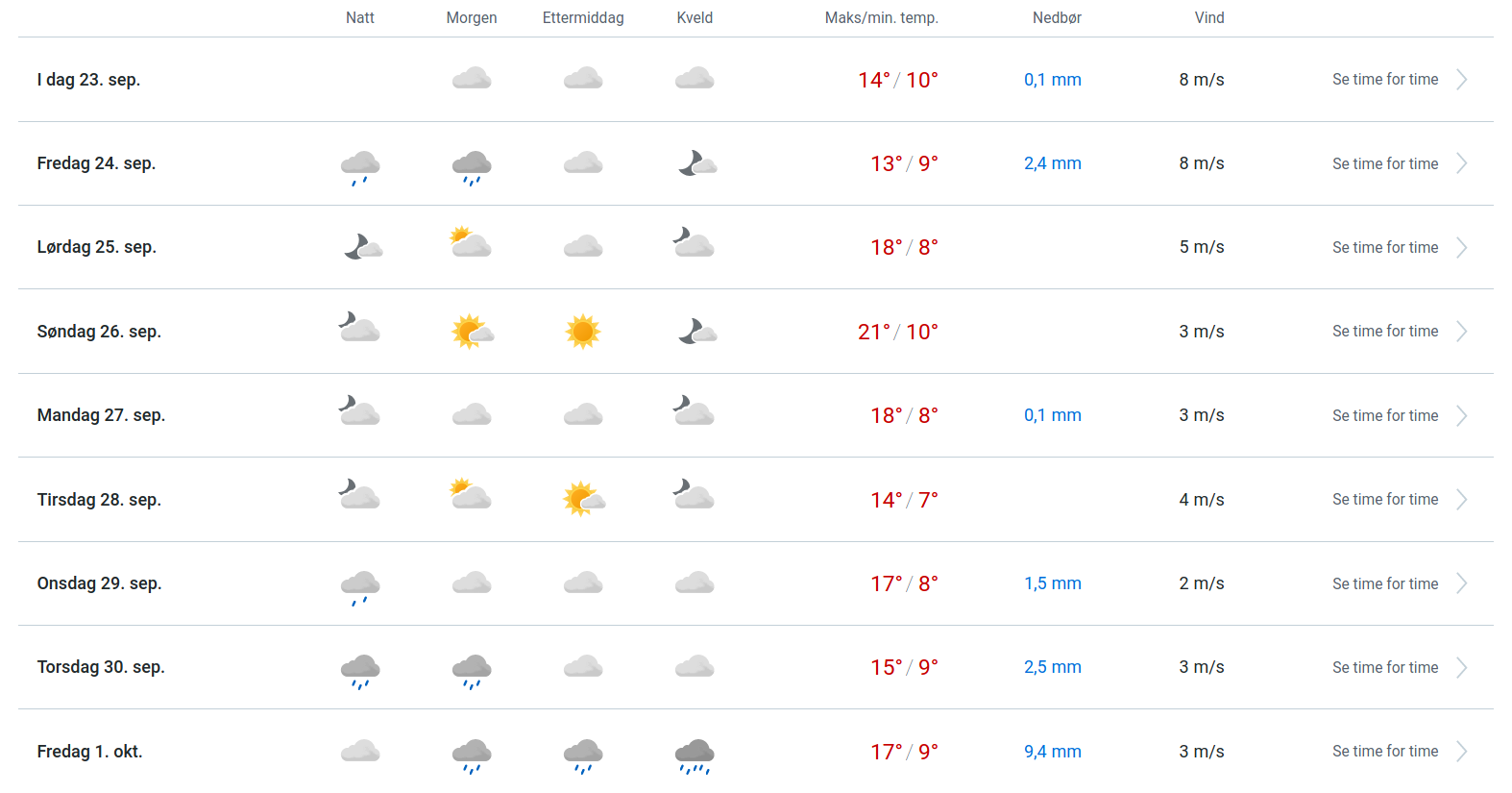Open 'Se time for time' for Torsdag
Screen dimensions: 1512x793
pos(1384,668)
